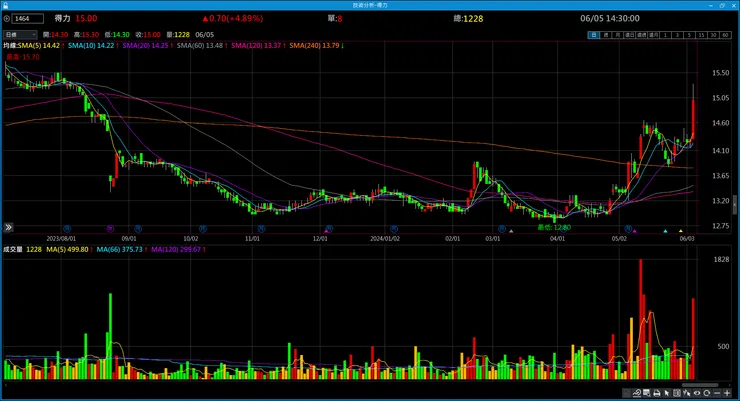
Task: Select the 日 daily period tab
Action: coord(594,35)
